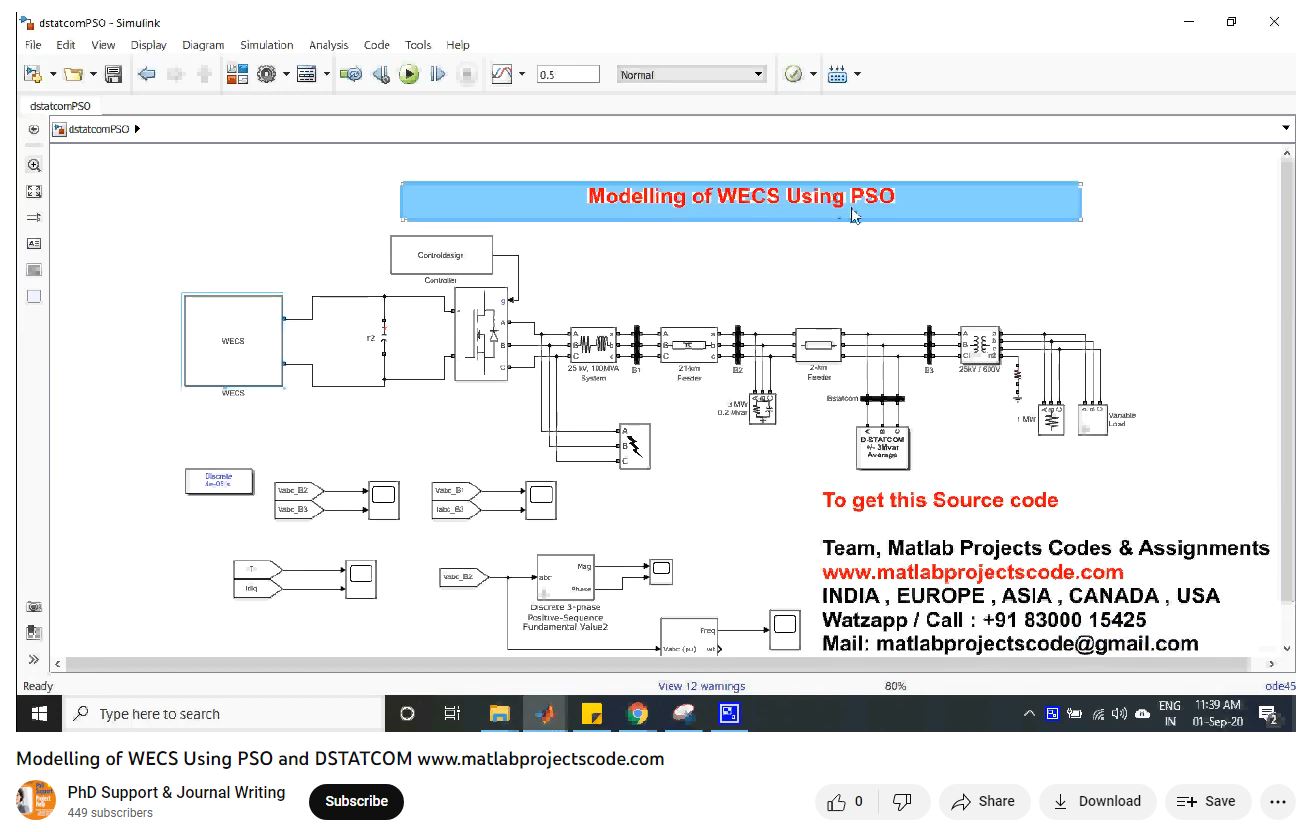1313x832 pixels.
Task: Select the Annotation text tool in palette
Action: point(34,243)
